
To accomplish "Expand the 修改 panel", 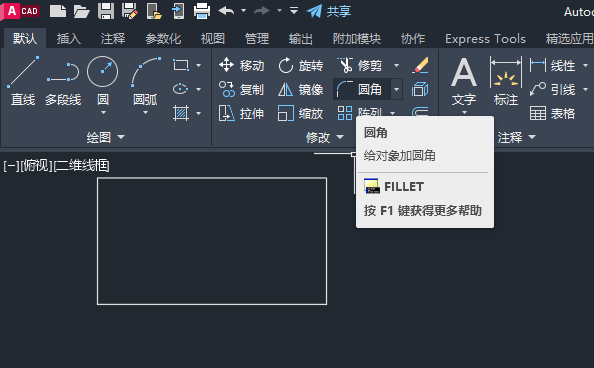I will tap(325, 137).
